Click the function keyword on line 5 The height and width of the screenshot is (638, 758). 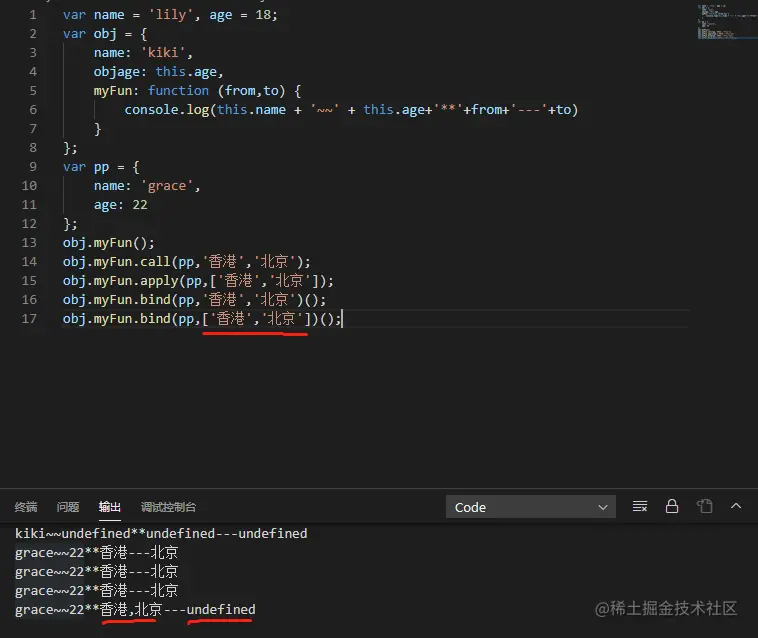[178, 91]
